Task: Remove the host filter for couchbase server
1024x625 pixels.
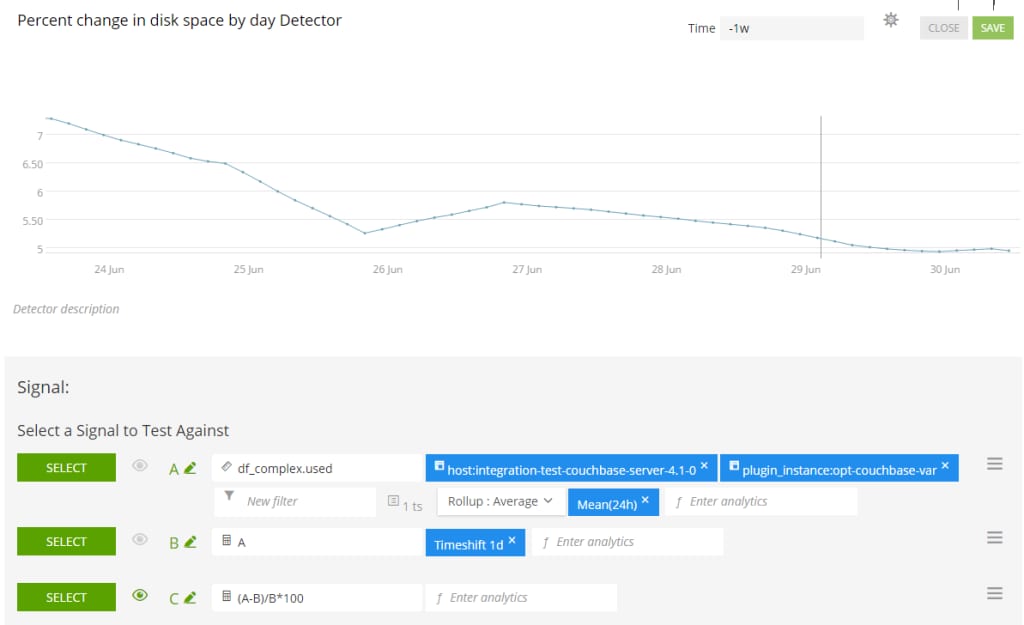Action: click(704, 466)
